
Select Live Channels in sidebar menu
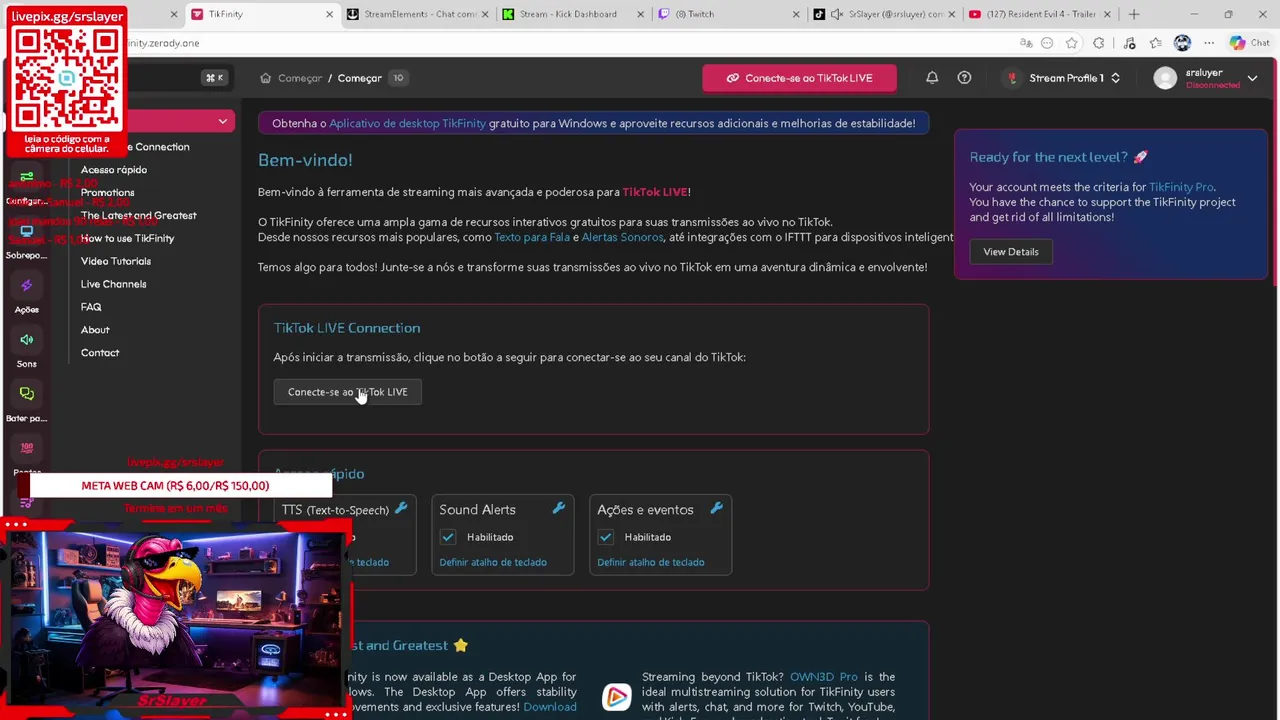pyautogui.click(x=113, y=284)
